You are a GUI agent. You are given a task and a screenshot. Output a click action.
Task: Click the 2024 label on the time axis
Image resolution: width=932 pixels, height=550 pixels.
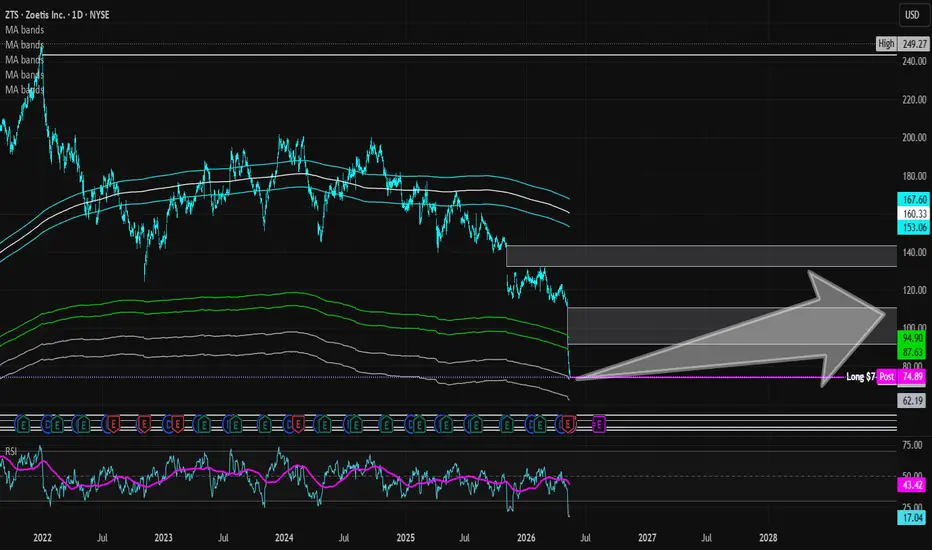[x=284, y=538]
